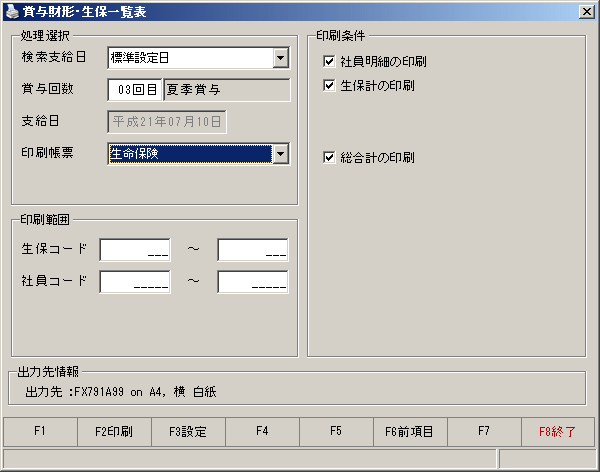
Task: Click the F5 function button
Action: [x=336, y=432]
